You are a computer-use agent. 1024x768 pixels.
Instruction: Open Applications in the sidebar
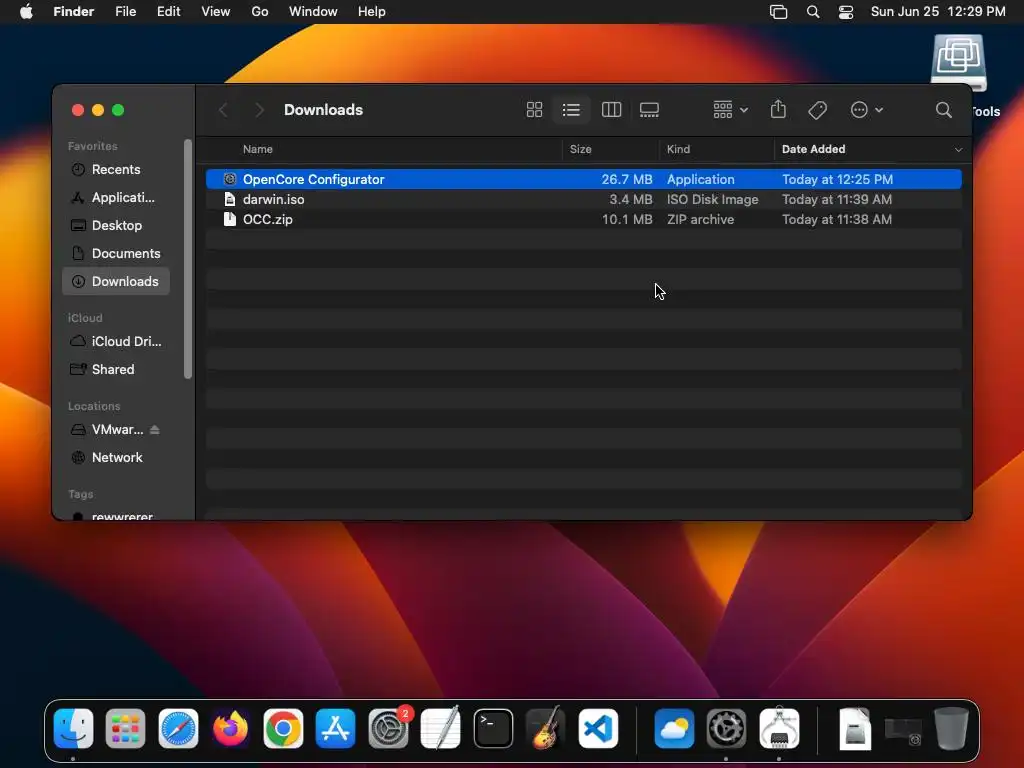(116, 197)
